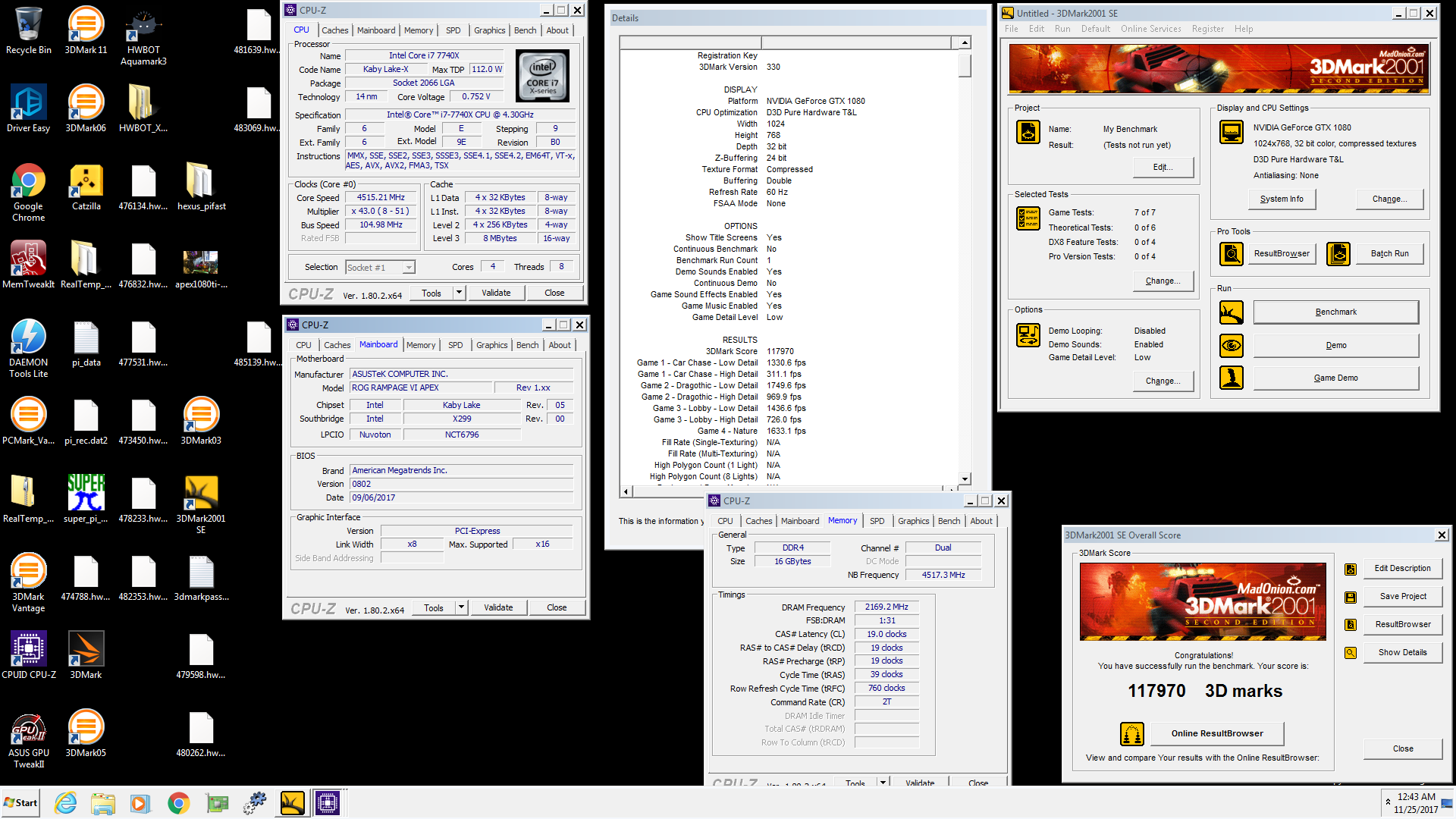Click the Online ResultBrowser icon in score dialog
Viewport: 1456px width, 819px height.
[x=1132, y=733]
